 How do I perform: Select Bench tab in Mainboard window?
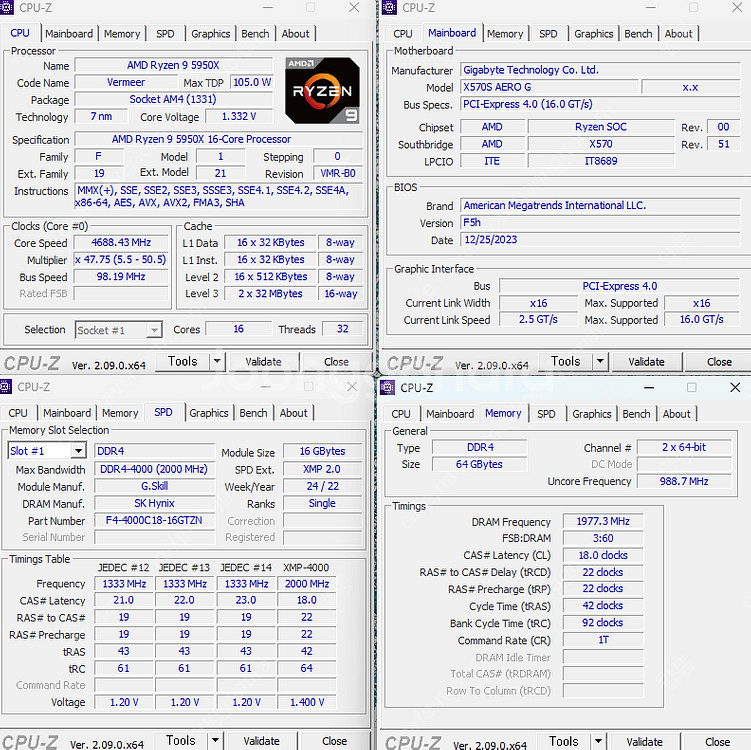638,34
